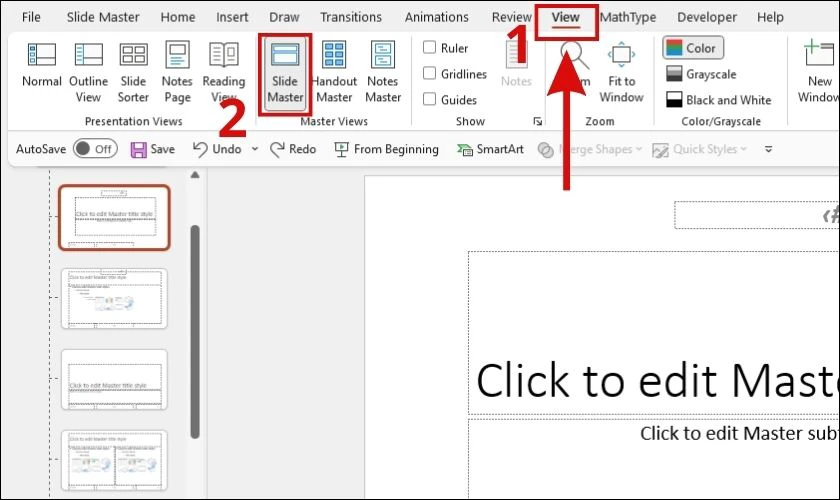
Task: Open the File tab
Action: [31, 17]
